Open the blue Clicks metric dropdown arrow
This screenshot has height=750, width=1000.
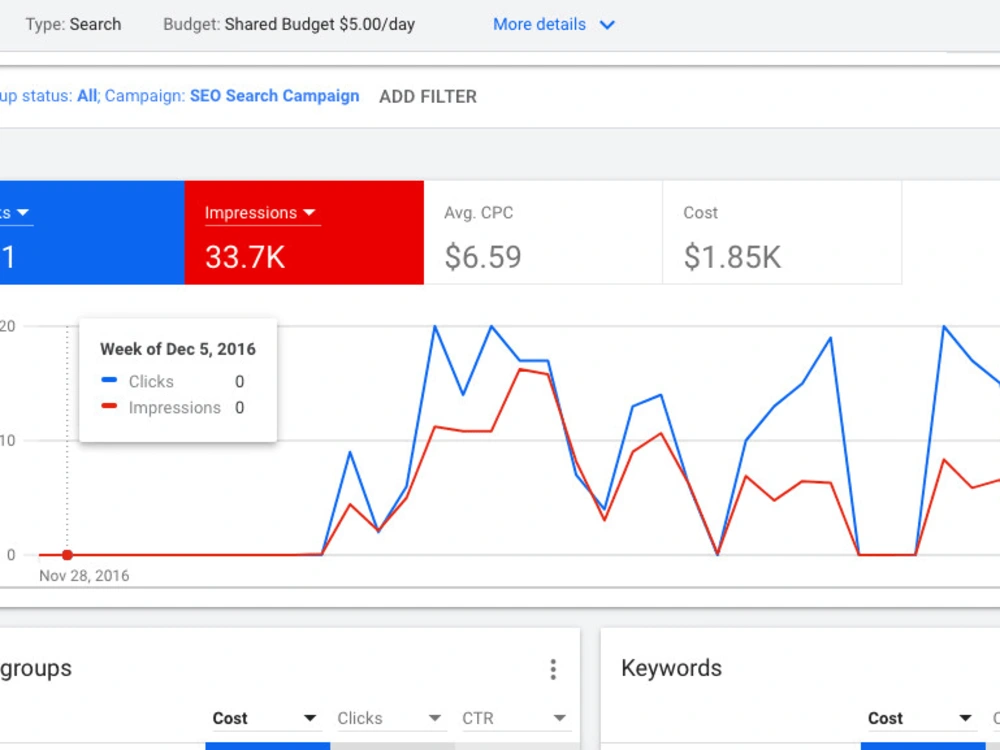[23, 212]
